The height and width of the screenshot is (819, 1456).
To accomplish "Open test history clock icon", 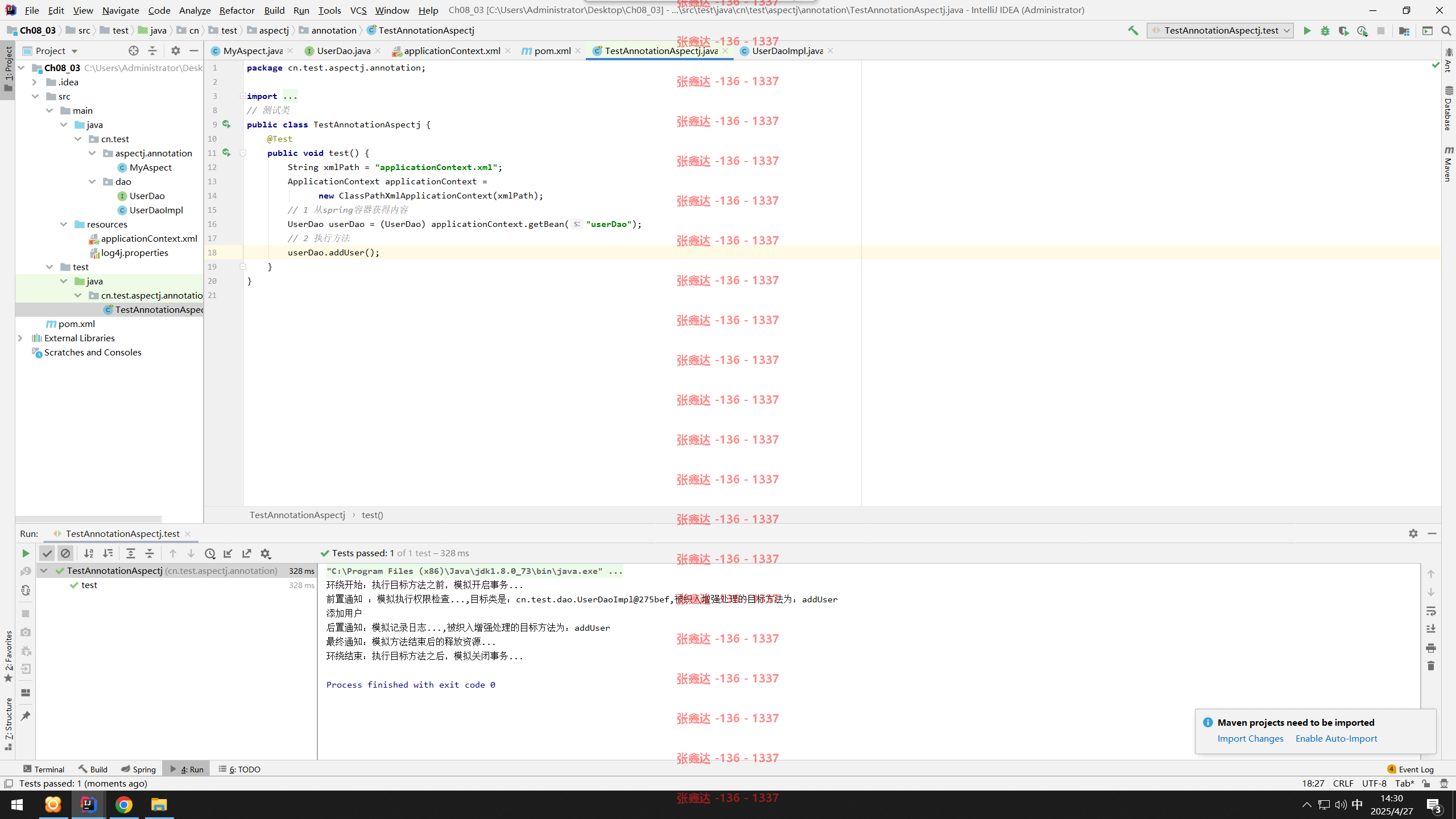I will (210, 553).
